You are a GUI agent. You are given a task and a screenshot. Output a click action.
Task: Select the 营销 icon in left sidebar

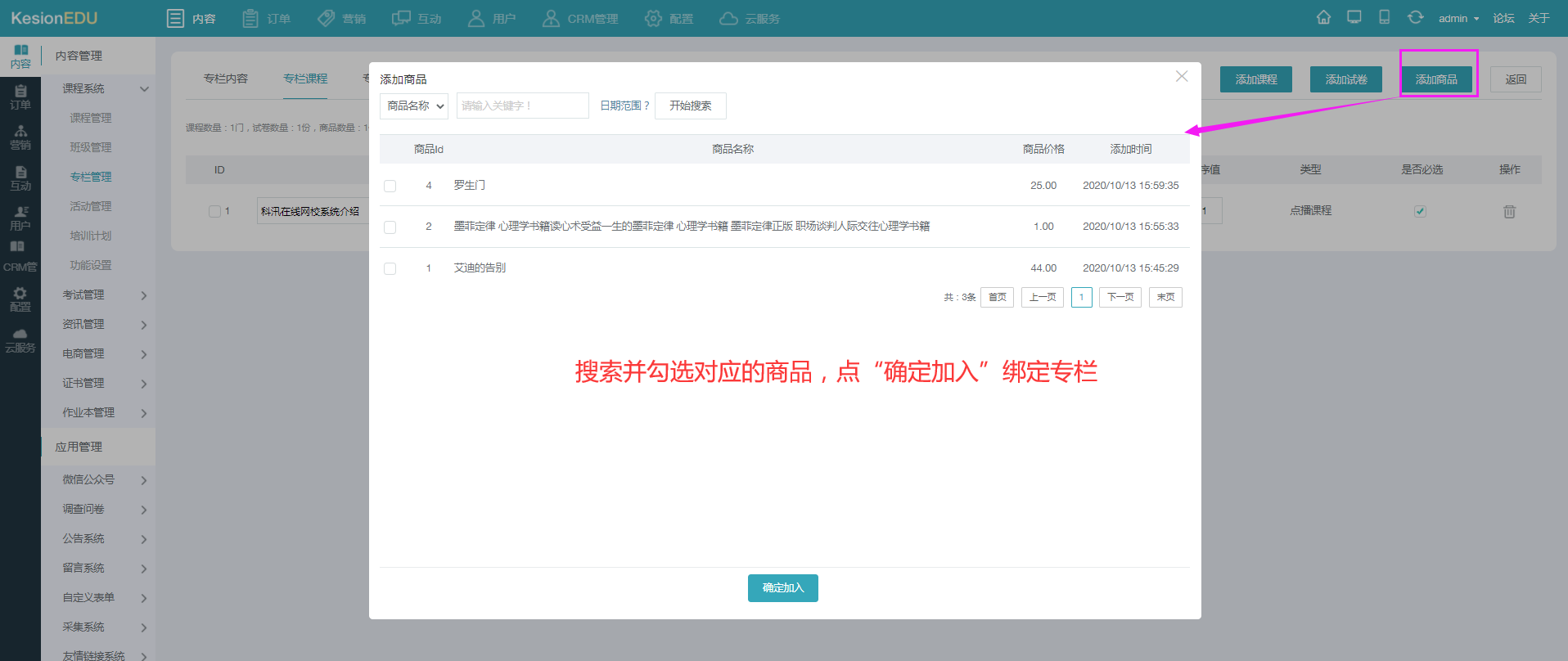[20, 137]
